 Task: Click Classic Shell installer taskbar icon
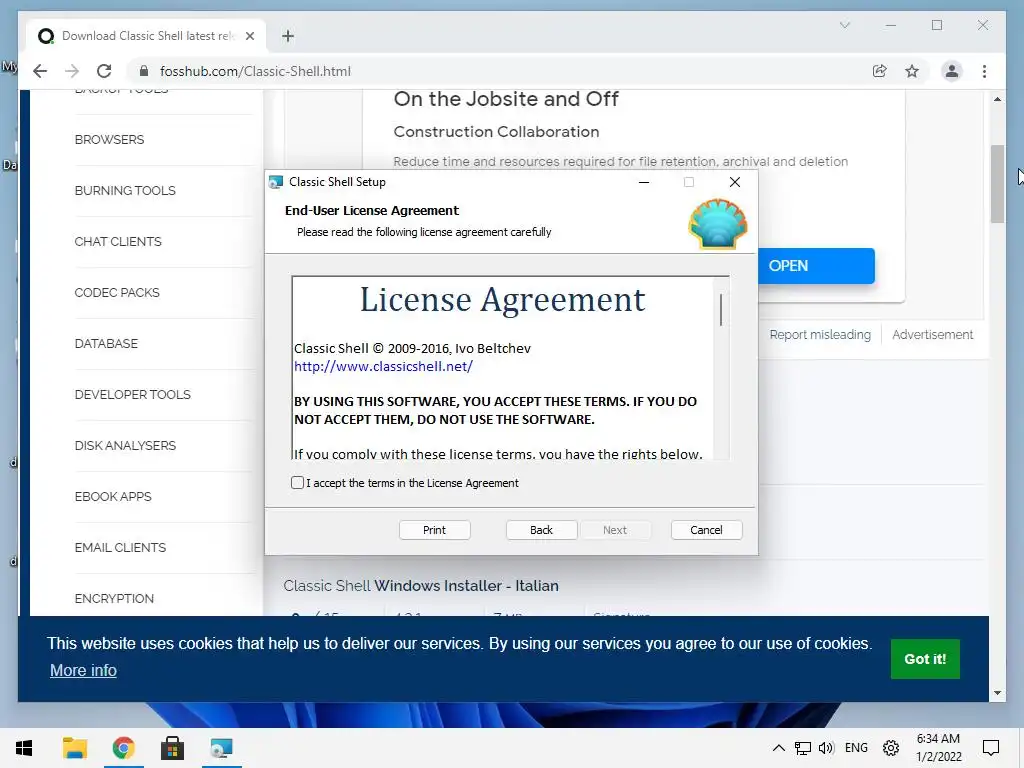click(221, 748)
